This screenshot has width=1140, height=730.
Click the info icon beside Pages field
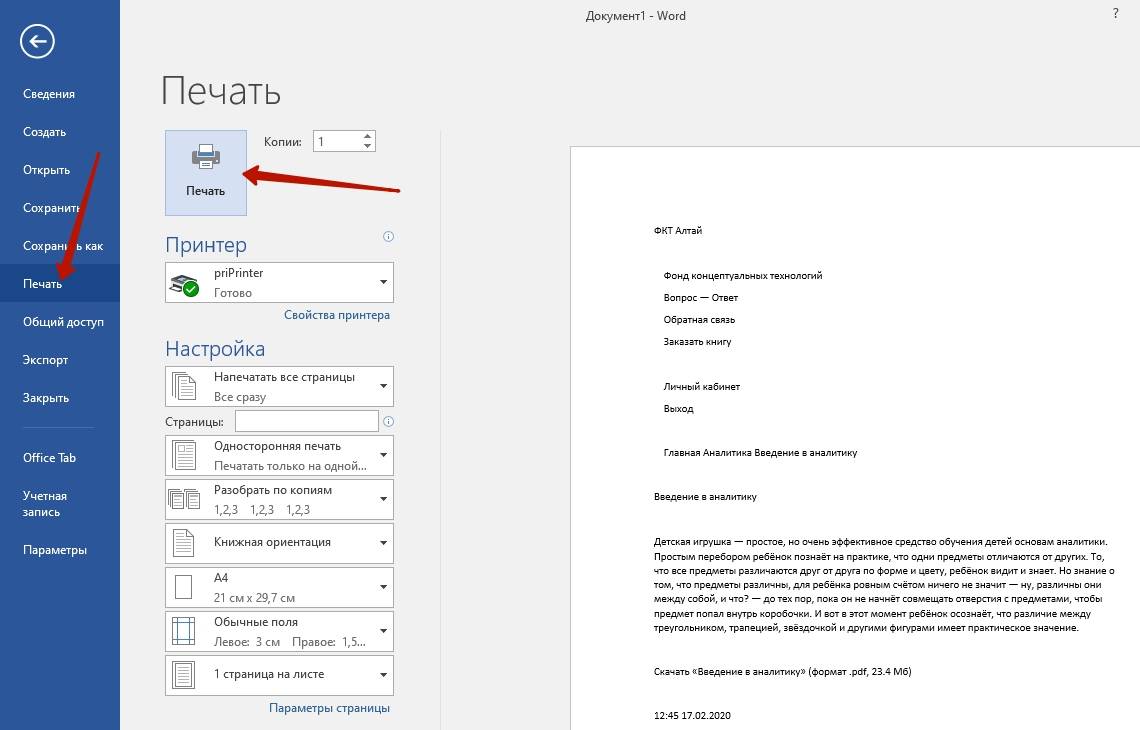388,422
